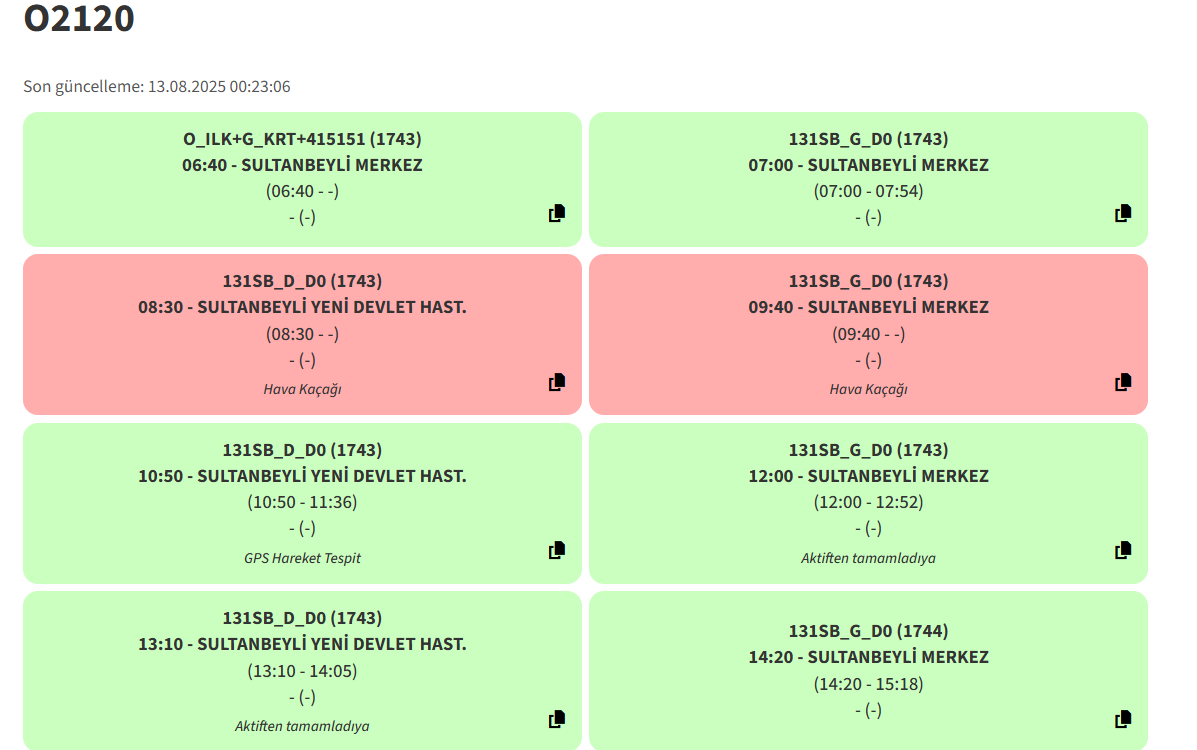1197x750 pixels.
Task: Select the O2120 page heading
Action: (x=79, y=18)
